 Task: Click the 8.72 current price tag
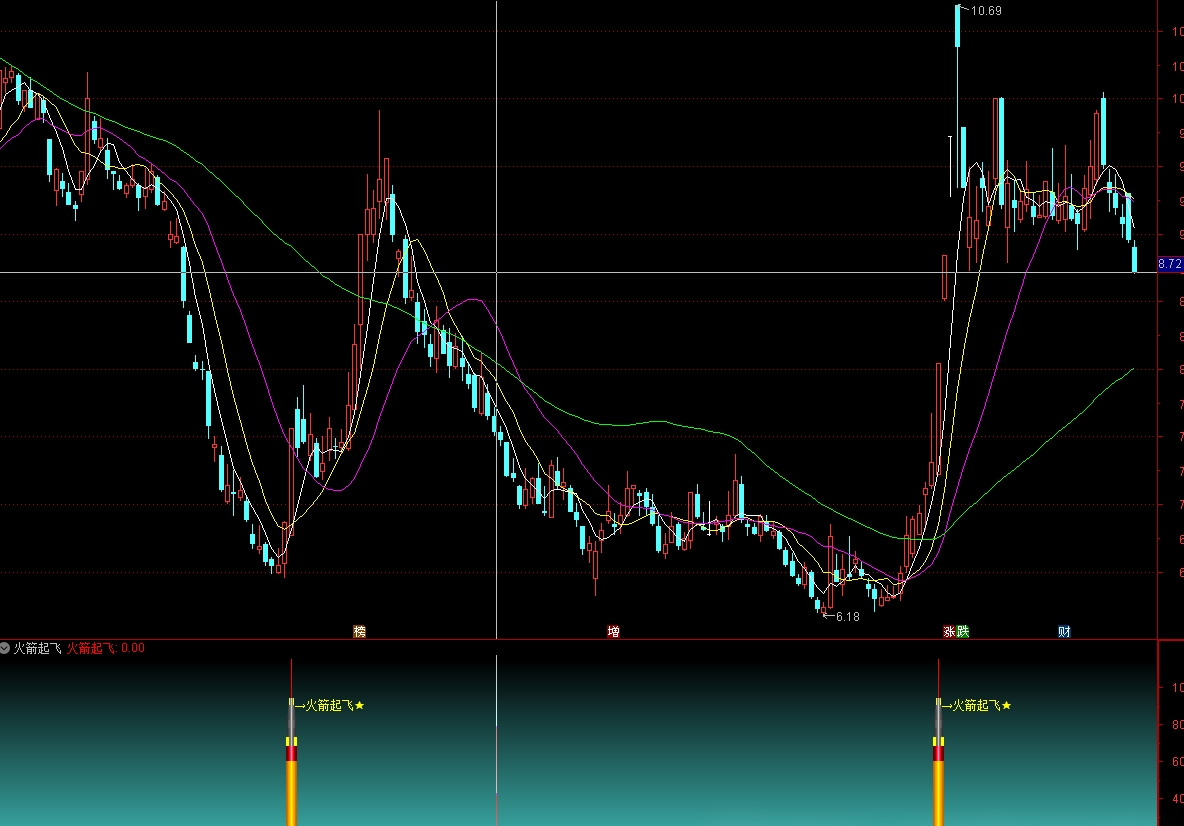click(x=1170, y=264)
